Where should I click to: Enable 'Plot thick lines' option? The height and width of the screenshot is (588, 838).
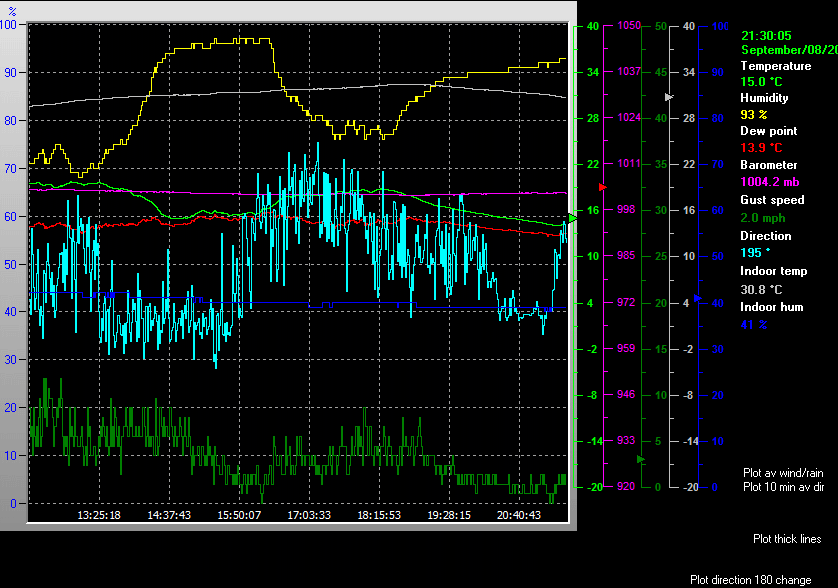point(787,539)
